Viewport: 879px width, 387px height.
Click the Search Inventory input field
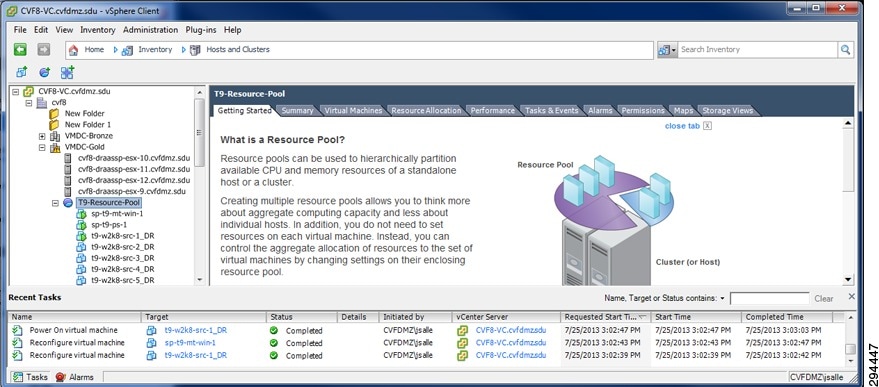(x=758, y=49)
